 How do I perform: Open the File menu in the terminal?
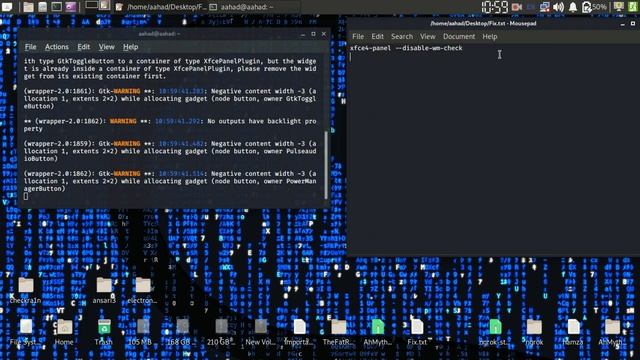pyautogui.click(x=30, y=47)
